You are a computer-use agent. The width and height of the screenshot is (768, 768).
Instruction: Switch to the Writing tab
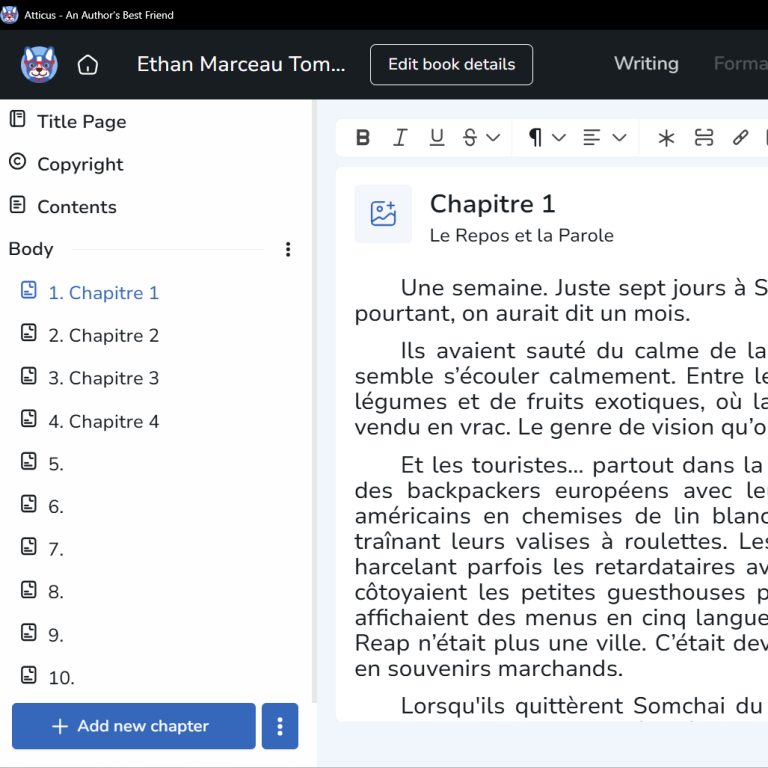coord(646,64)
